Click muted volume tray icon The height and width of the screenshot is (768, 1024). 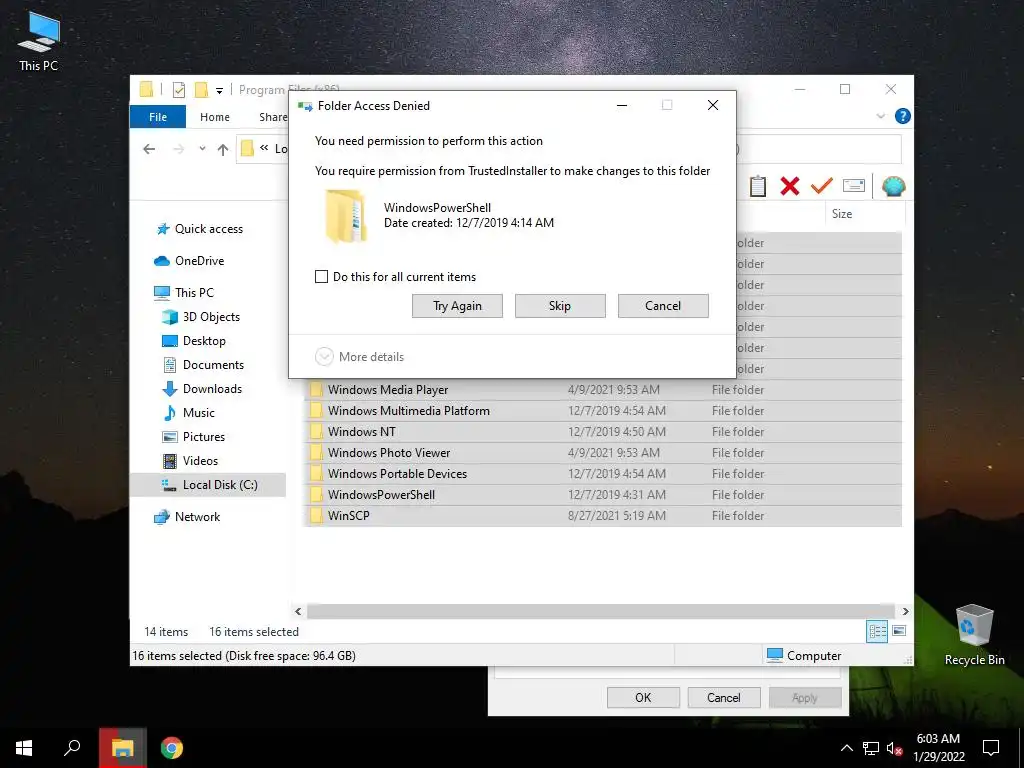(x=894, y=748)
